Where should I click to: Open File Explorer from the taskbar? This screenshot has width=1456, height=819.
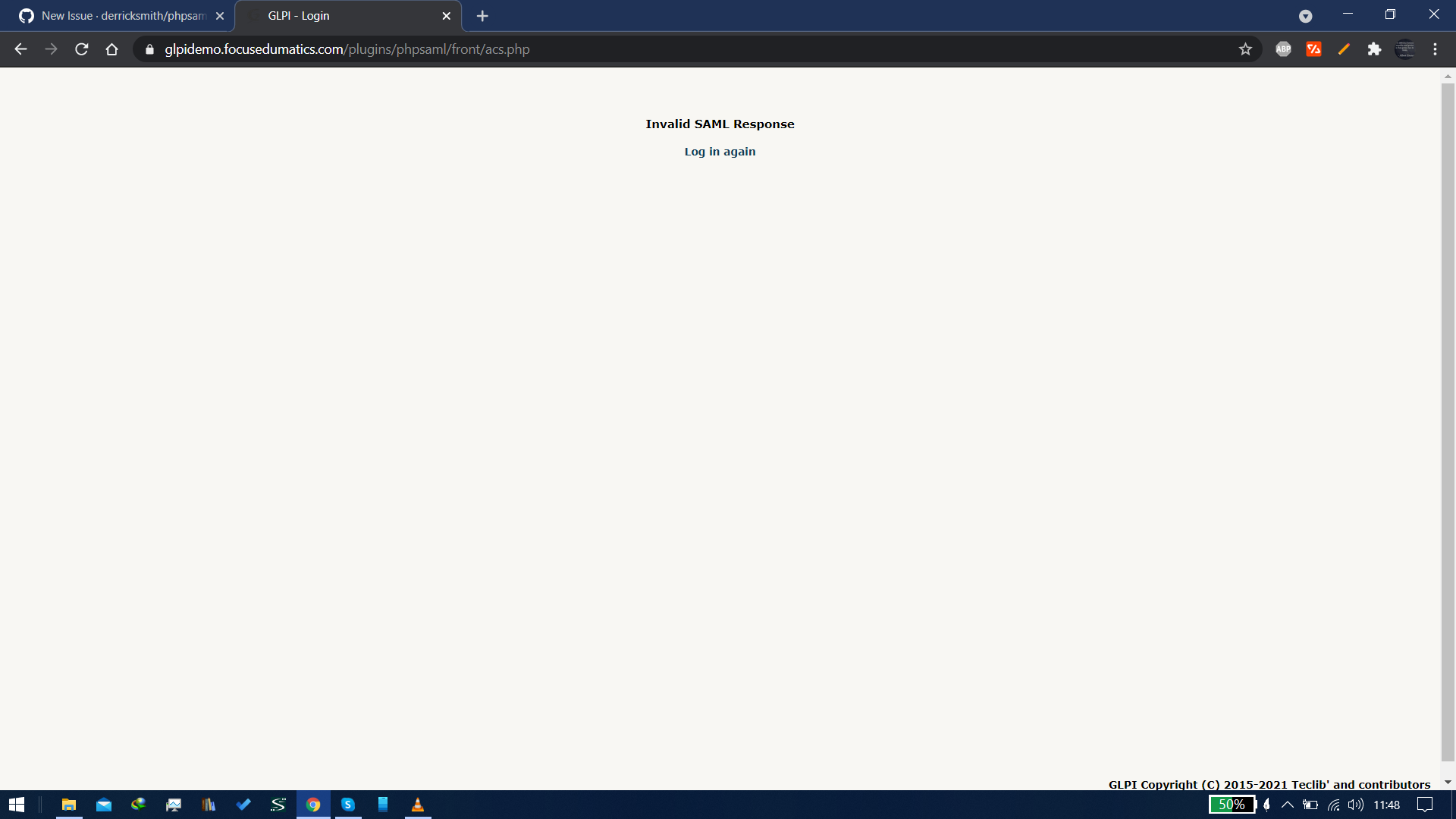(x=68, y=805)
